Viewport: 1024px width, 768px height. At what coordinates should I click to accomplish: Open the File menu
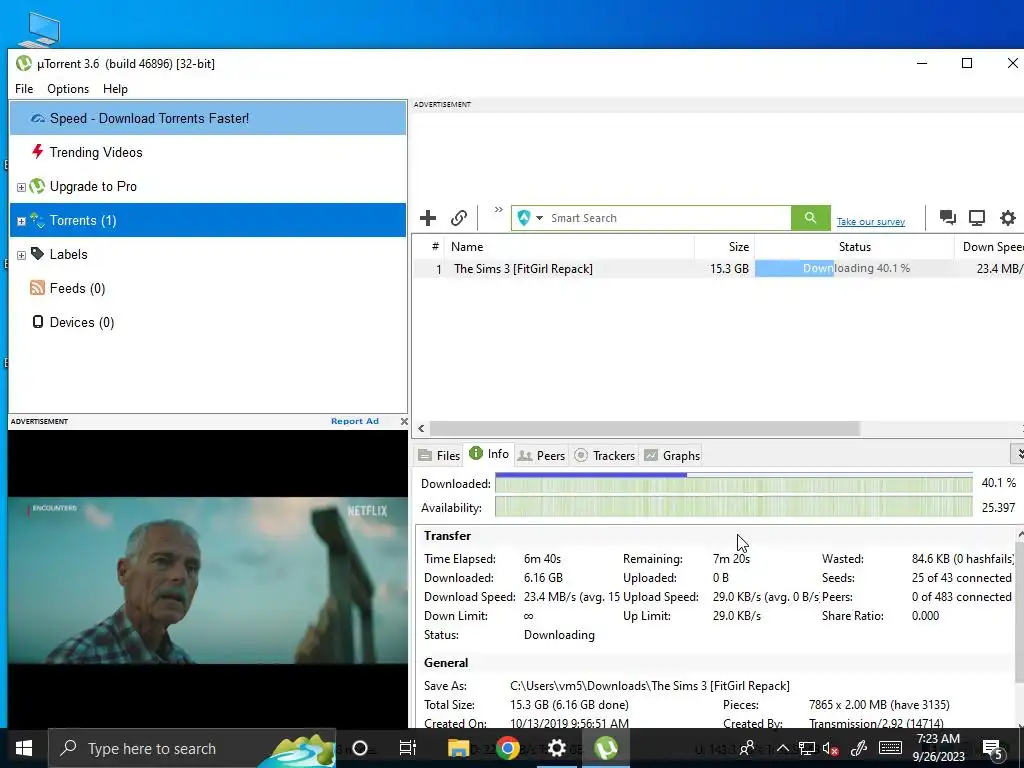(24, 89)
